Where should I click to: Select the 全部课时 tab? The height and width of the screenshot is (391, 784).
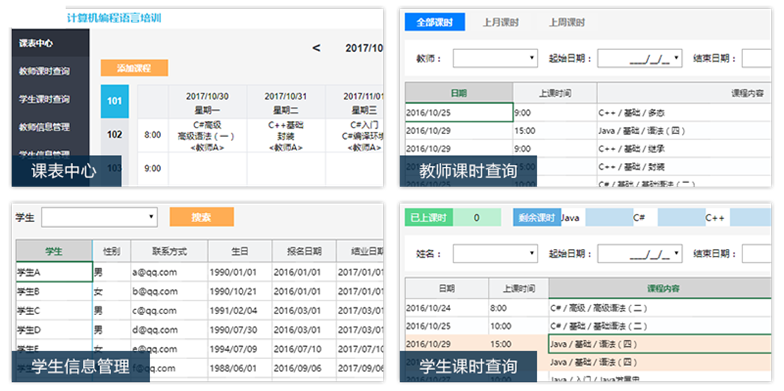click(434, 22)
